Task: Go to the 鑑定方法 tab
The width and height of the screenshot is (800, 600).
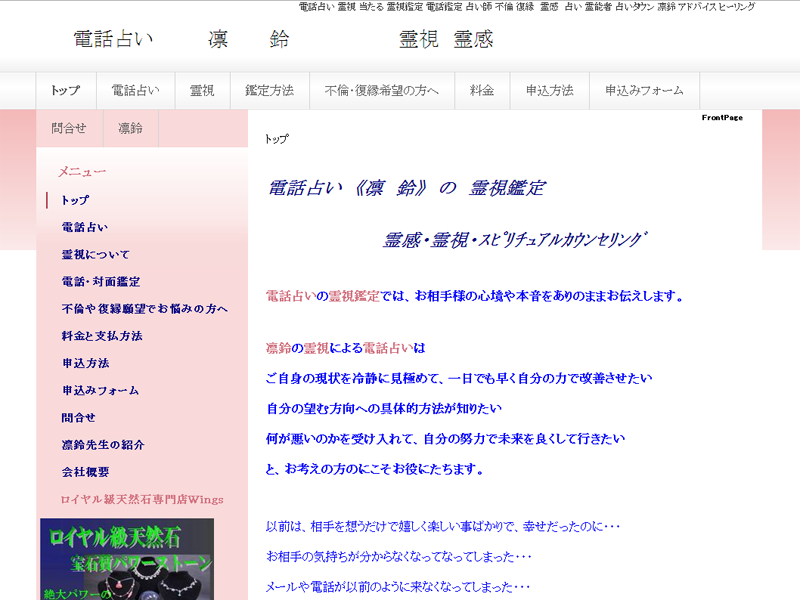Action: pyautogui.click(x=270, y=91)
